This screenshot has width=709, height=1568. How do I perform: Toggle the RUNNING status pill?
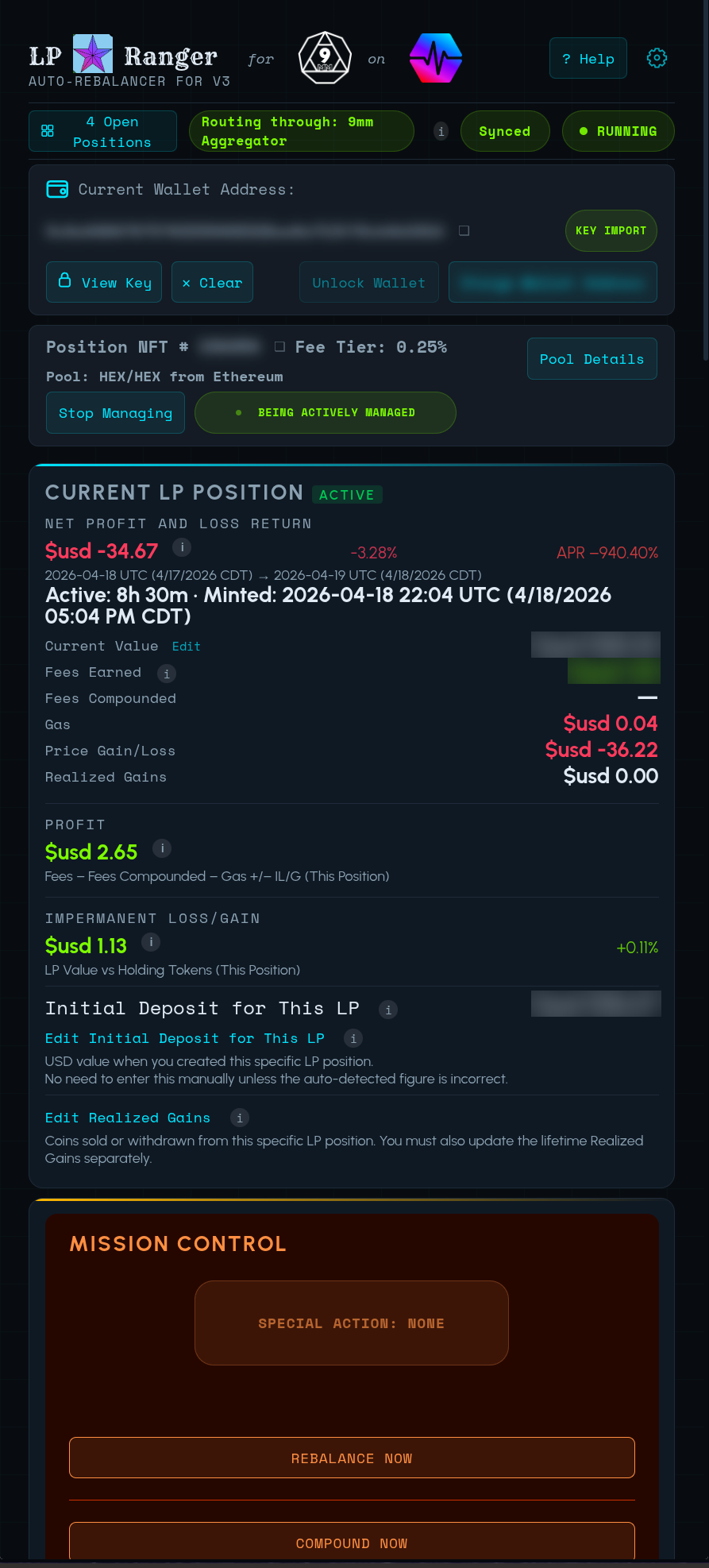(618, 132)
